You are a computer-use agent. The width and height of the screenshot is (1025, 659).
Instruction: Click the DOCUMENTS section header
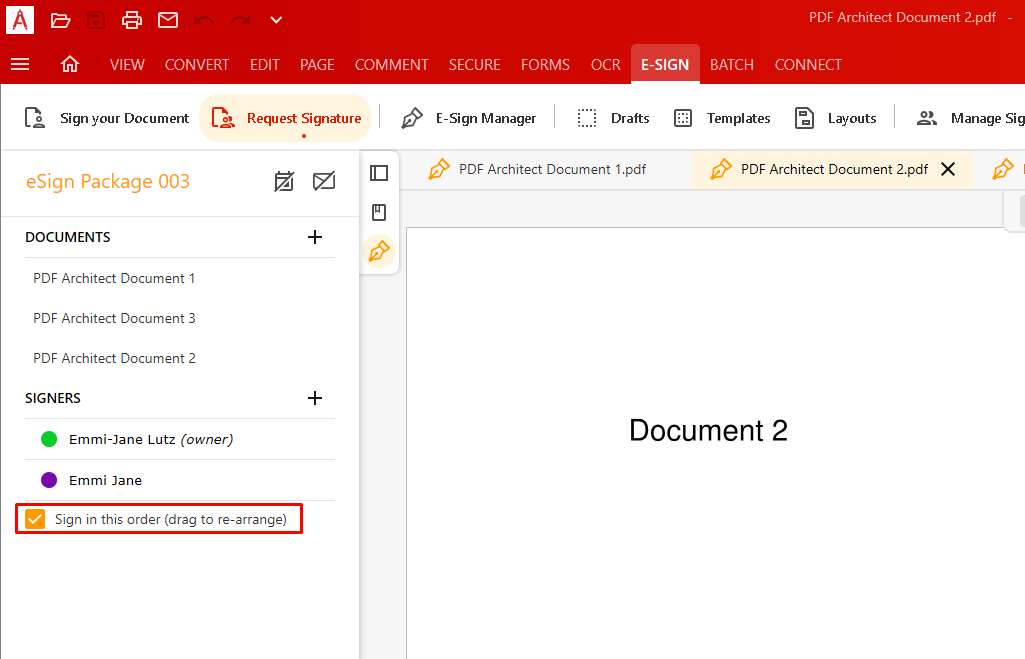point(68,237)
